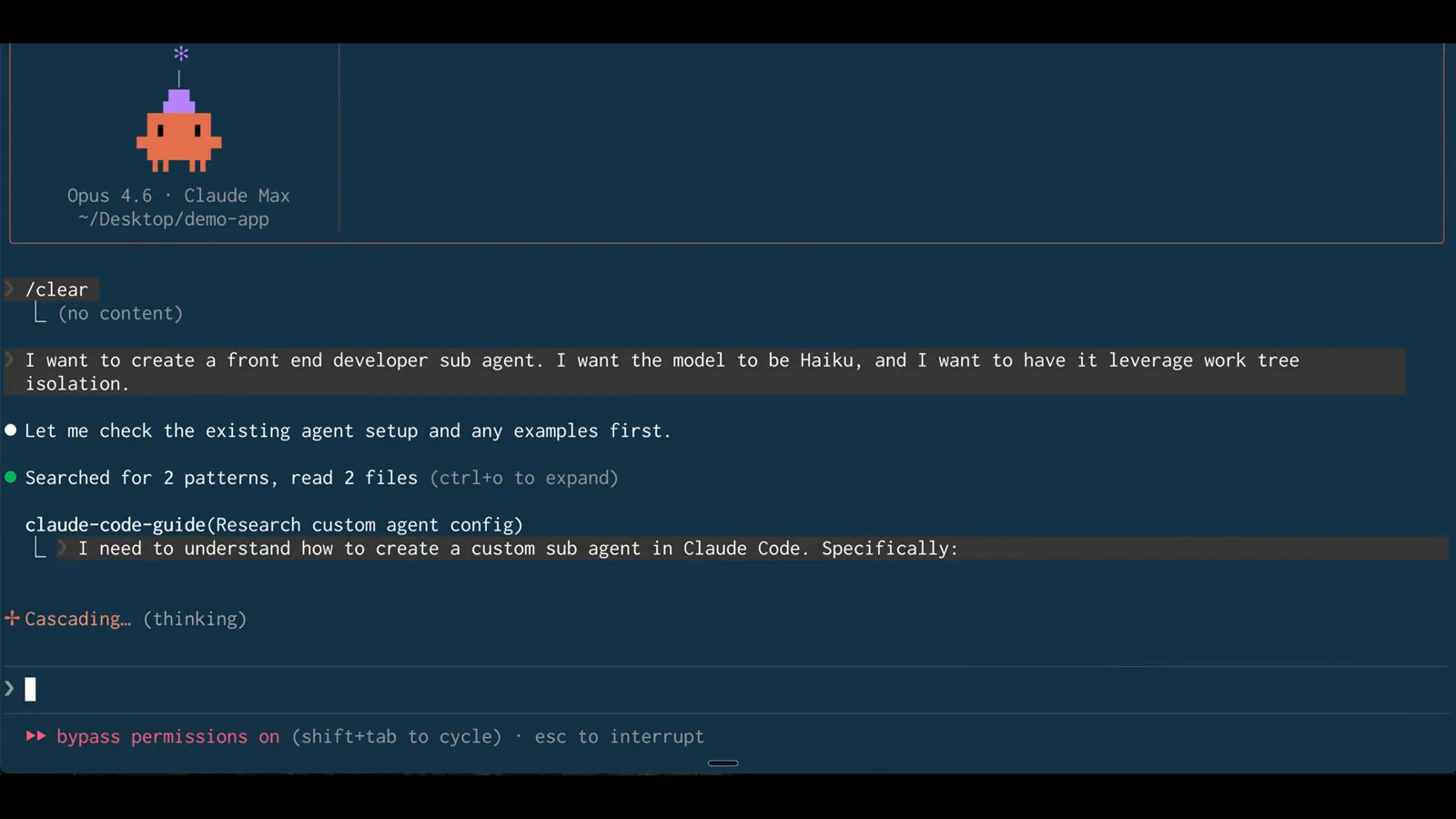
Task: Expand the sub agent prompt chevron under claude-code-guide
Action: coord(62,548)
